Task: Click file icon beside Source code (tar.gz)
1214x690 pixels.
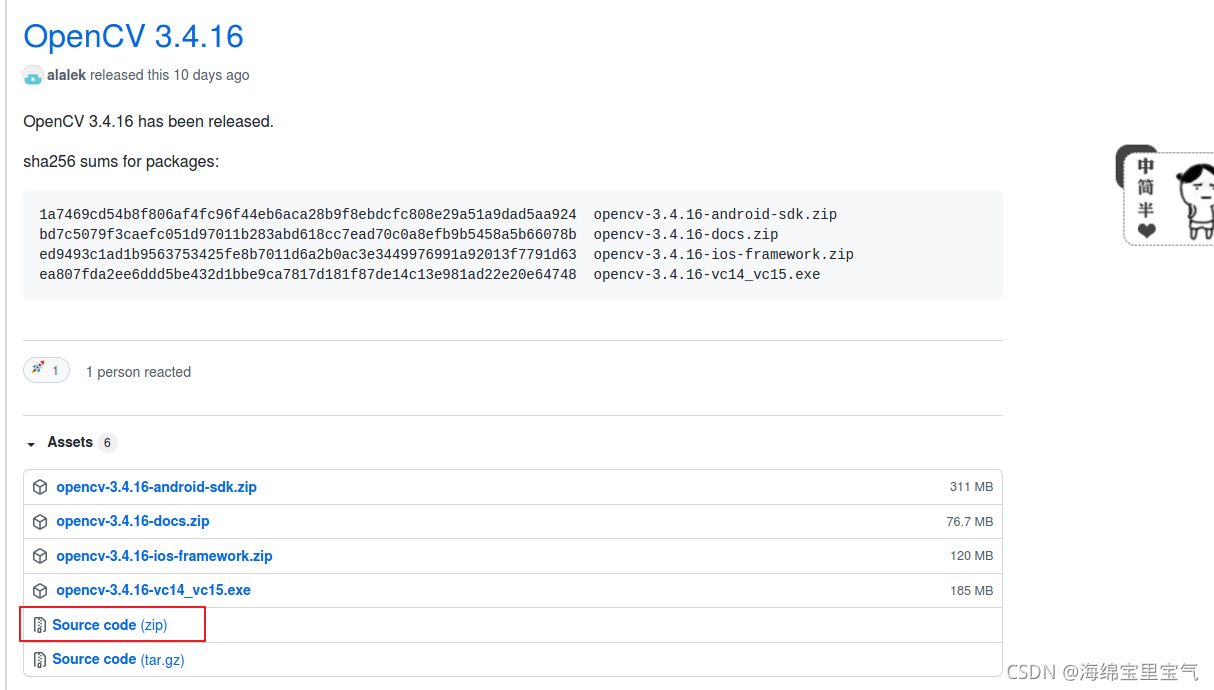Action: point(40,659)
